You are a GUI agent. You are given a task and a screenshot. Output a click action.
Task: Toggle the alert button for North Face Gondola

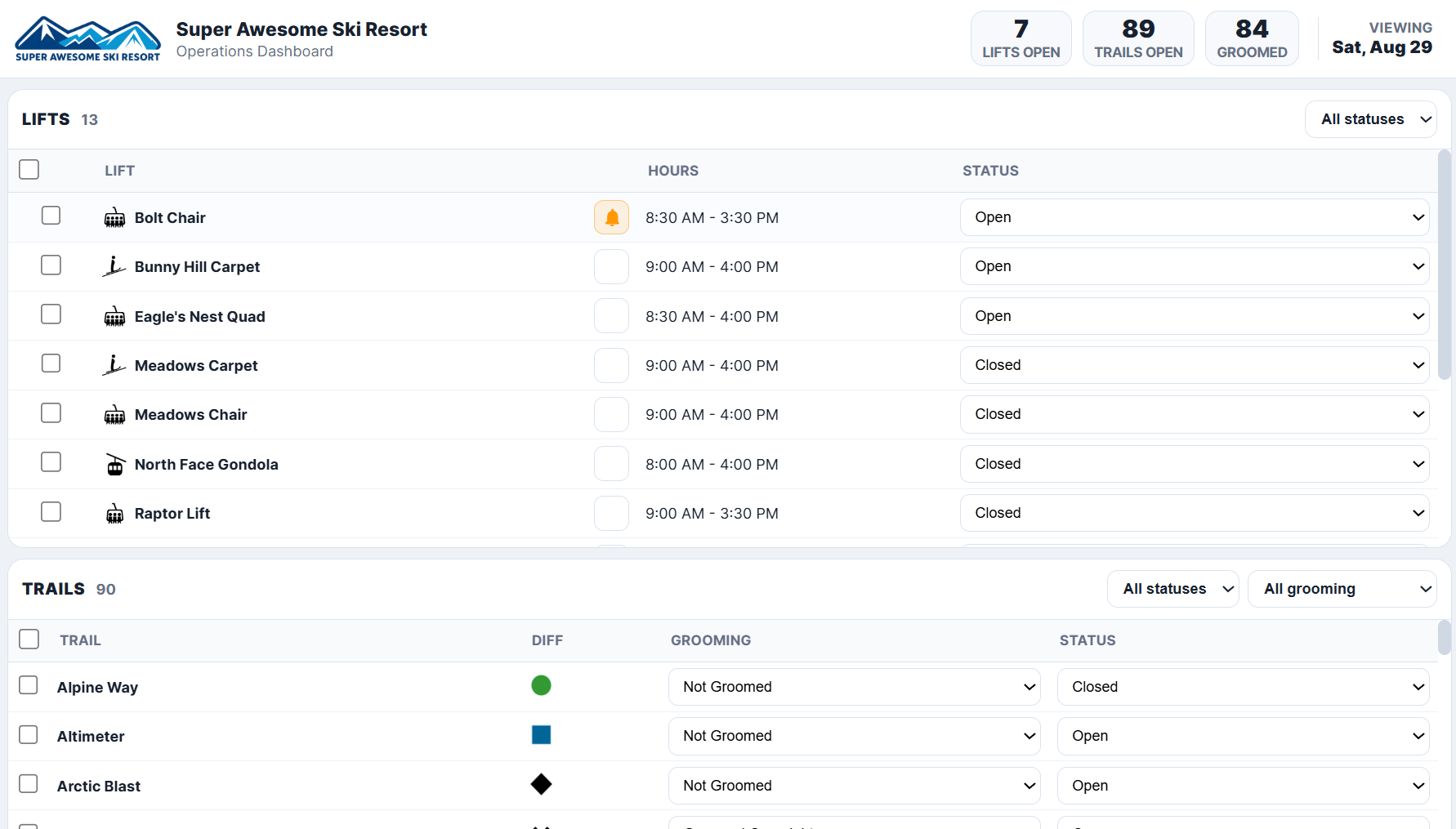click(x=611, y=464)
